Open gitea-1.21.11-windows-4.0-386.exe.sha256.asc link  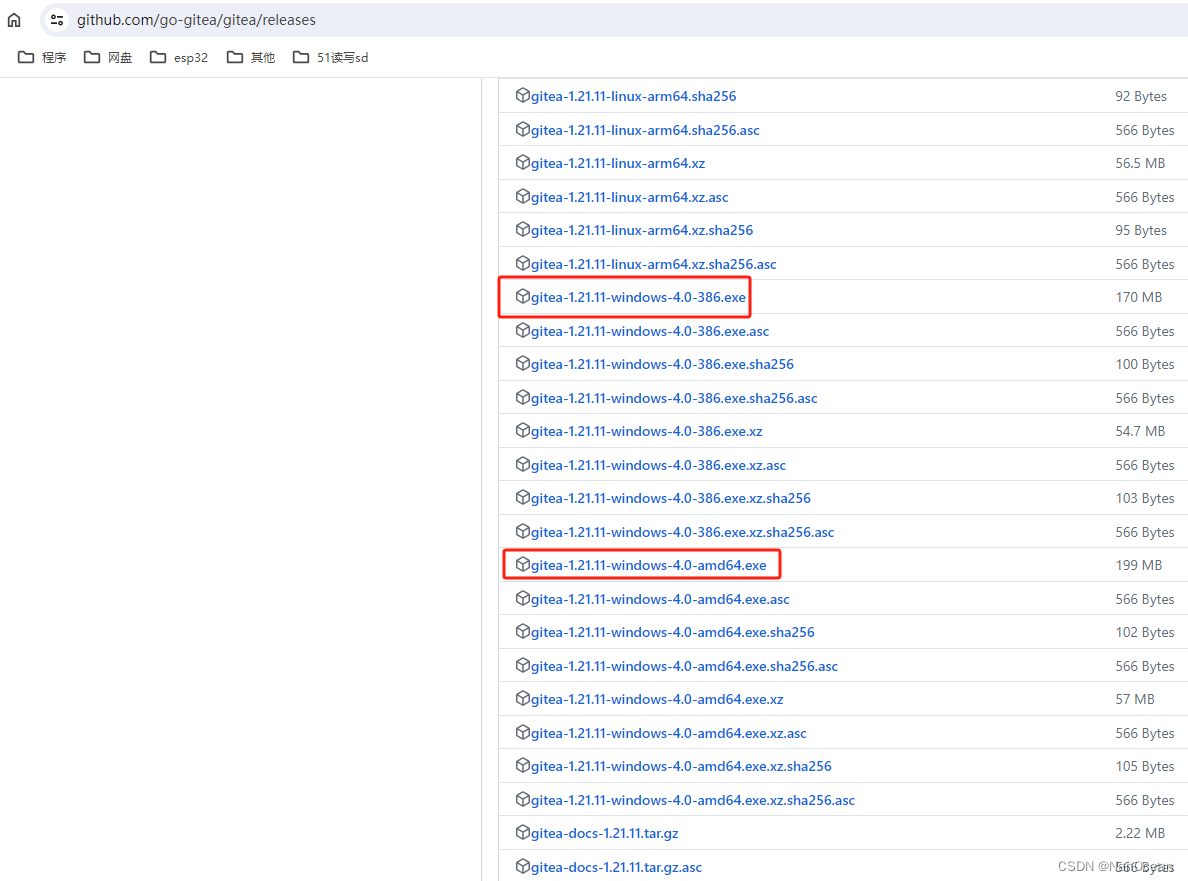coord(674,398)
